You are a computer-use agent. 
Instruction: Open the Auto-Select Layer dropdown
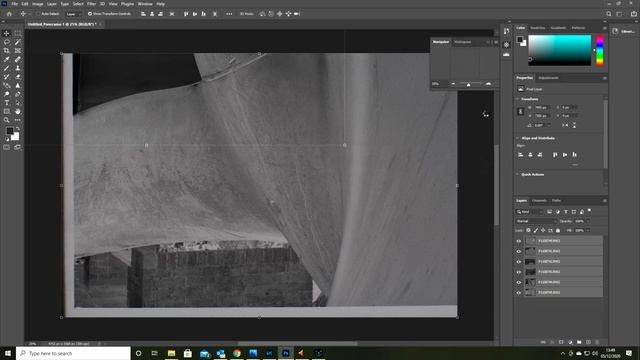tap(73, 14)
